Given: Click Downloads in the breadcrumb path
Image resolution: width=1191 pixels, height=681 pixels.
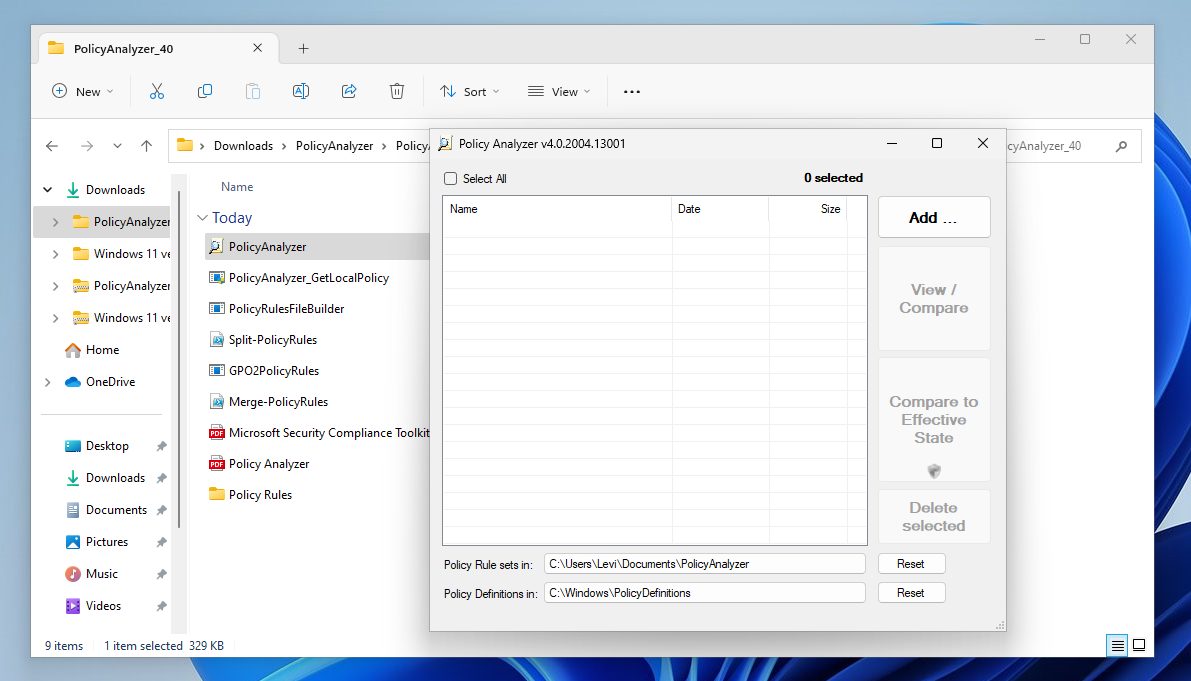Looking at the screenshot, I should pyautogui.click(x=243, y=146).
